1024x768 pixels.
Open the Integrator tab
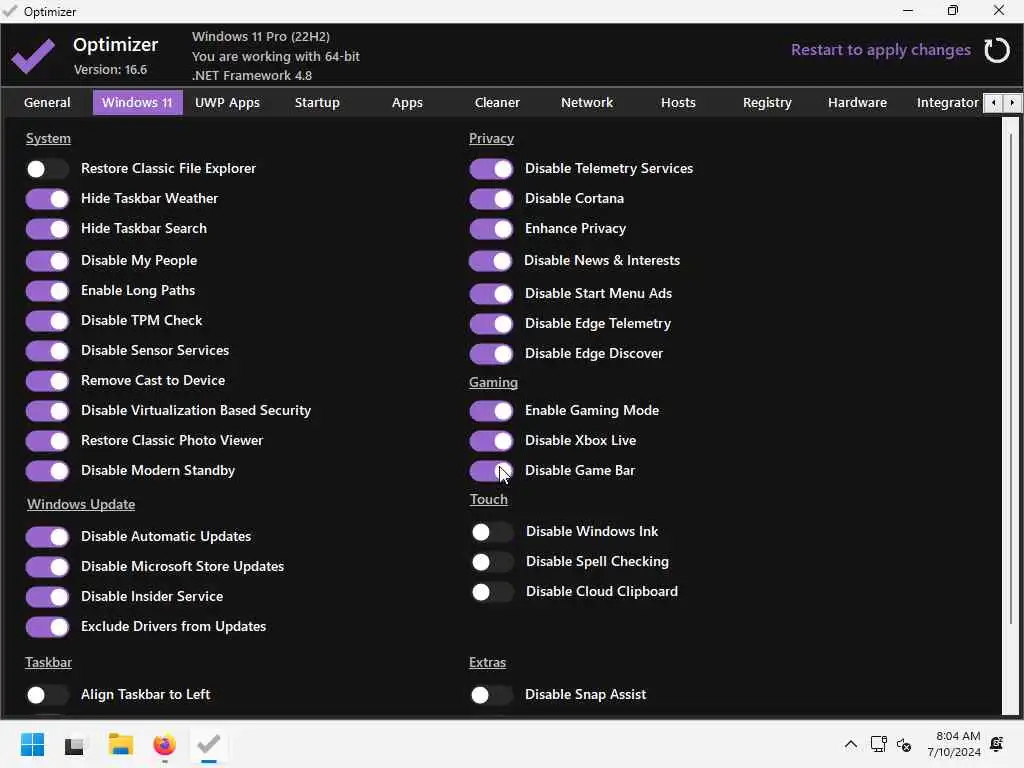(x=948, y=103)
